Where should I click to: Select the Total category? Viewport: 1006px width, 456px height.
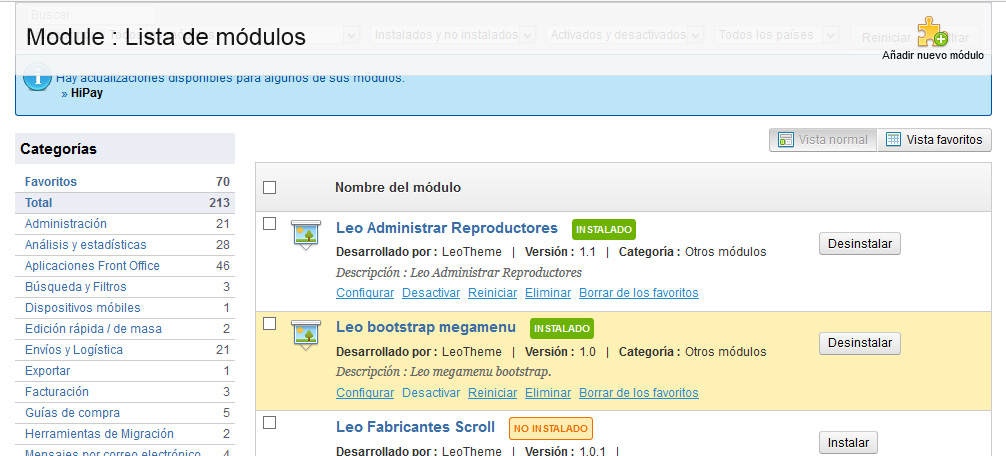point(125,203)
